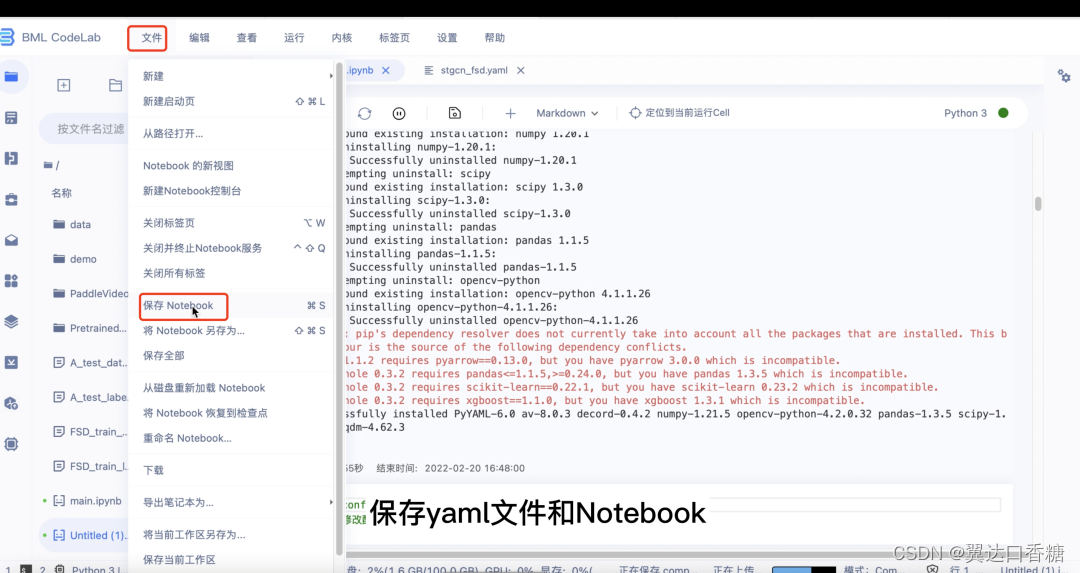Choose 下载 menu entry
1080x573 pixels.
pos(231,470)
